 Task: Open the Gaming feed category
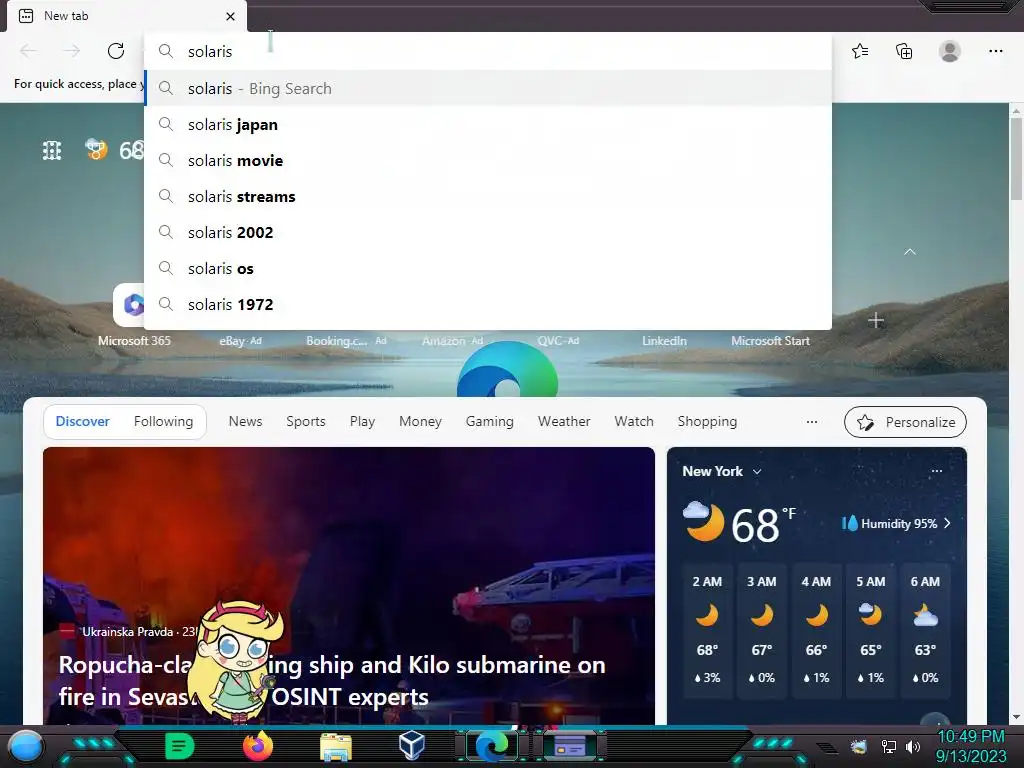point(489,421)
